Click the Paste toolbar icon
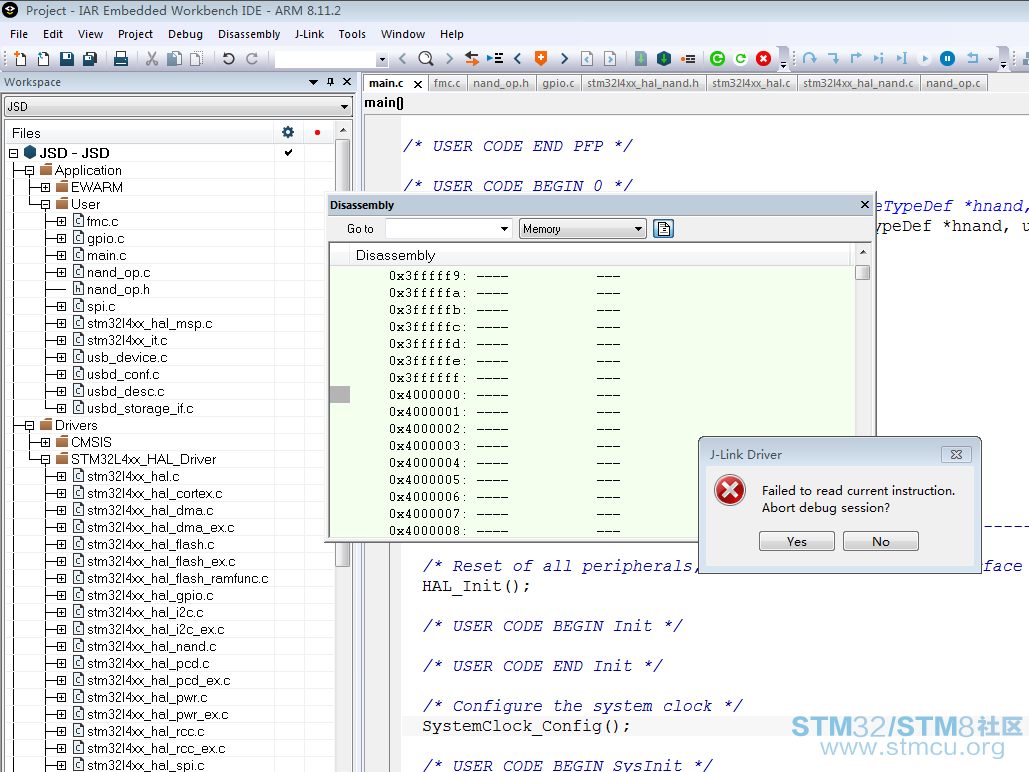 pos(196,59)
